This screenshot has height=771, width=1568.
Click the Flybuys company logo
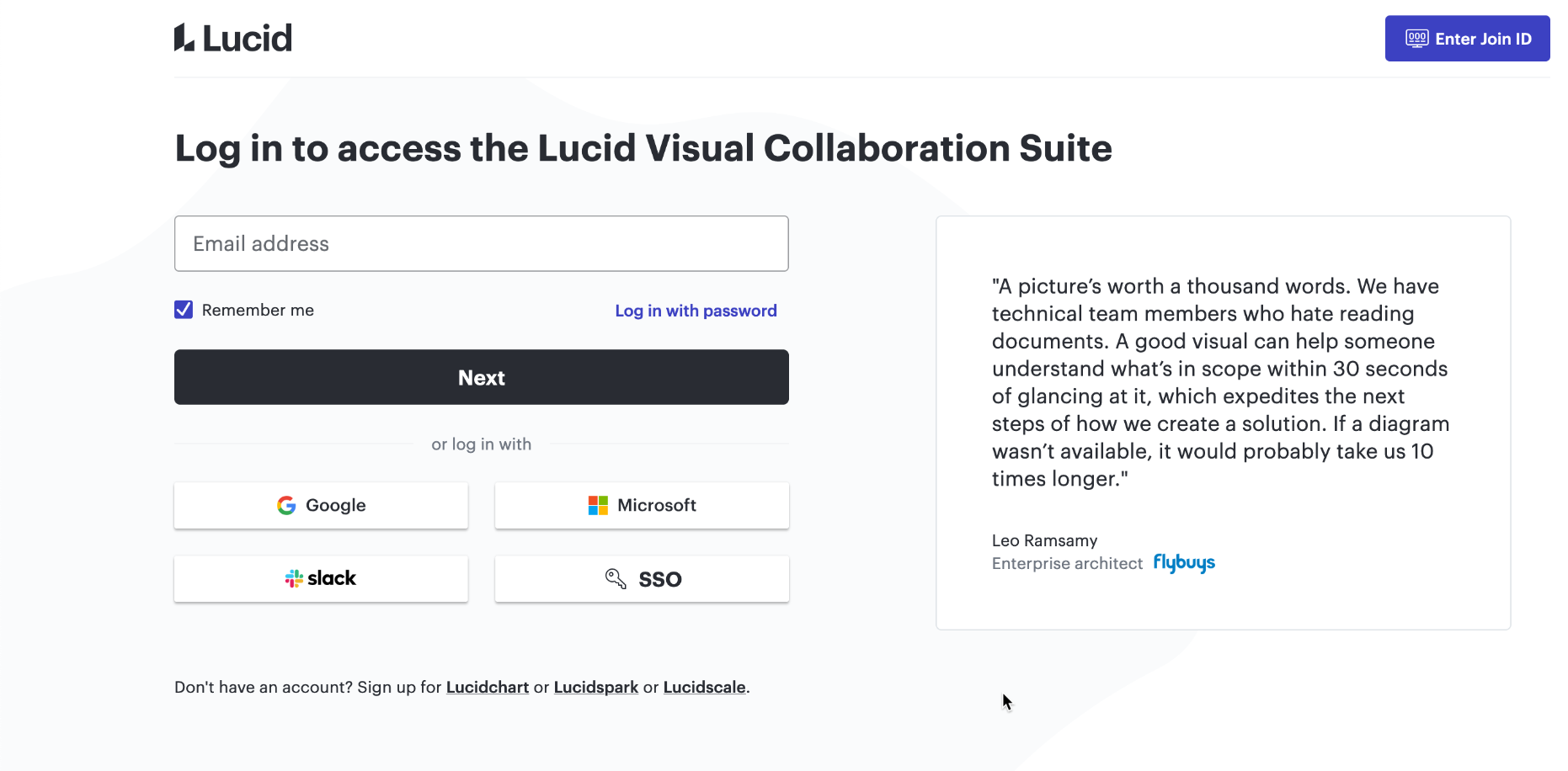1183,563
